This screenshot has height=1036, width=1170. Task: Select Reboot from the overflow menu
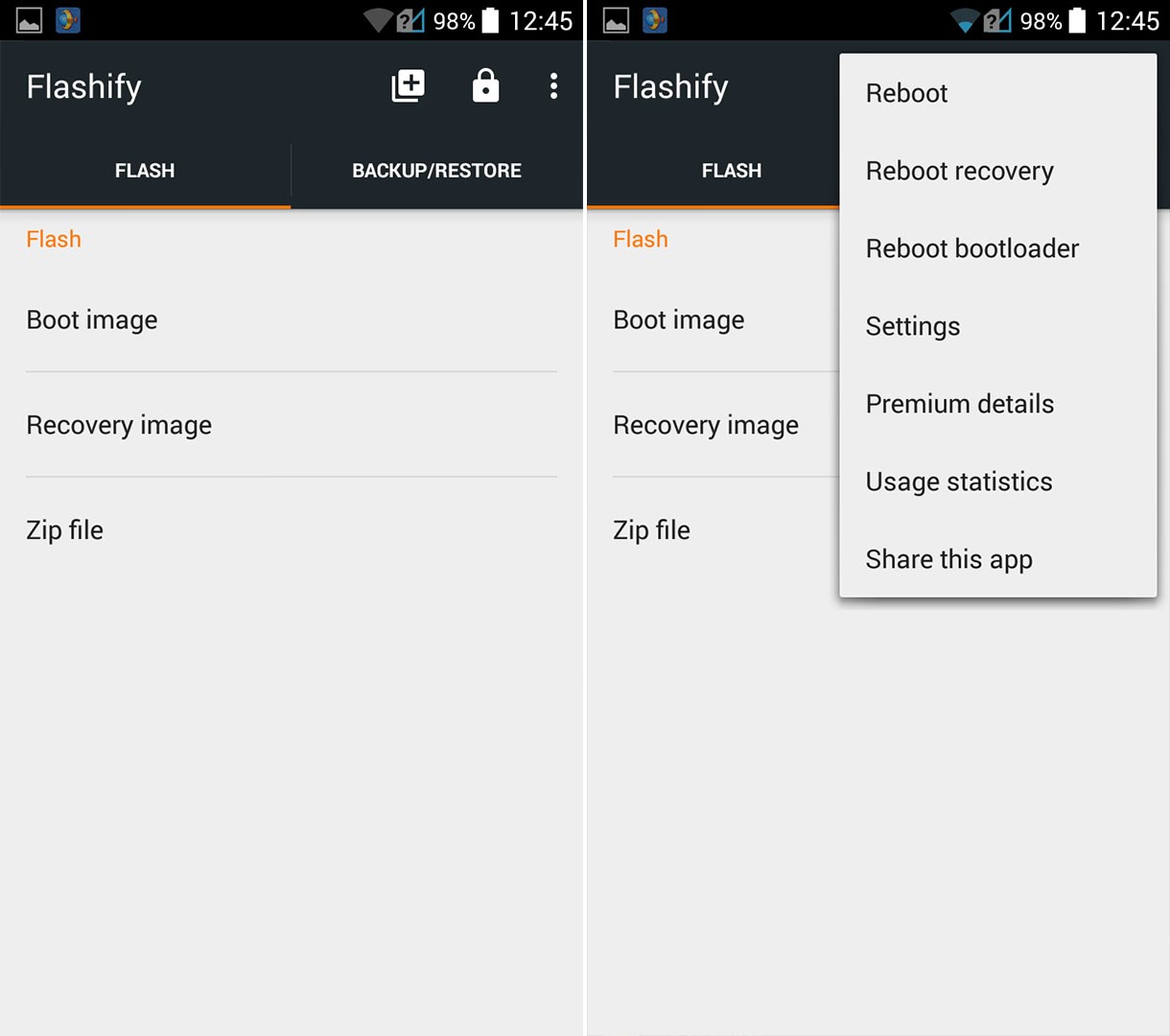[998, 93]
